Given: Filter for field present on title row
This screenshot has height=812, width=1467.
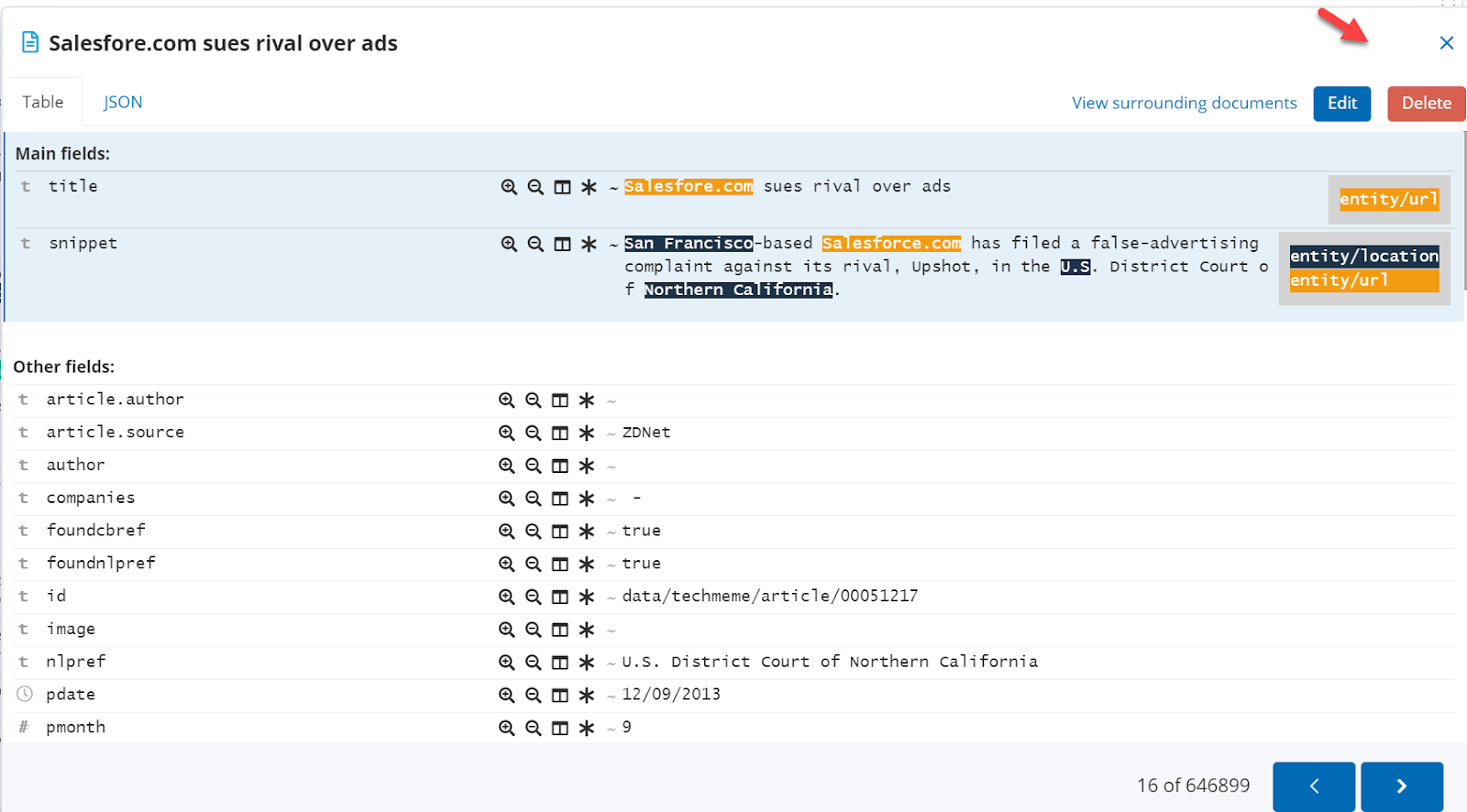Looking at the screenshot, I should click(589, 187).
